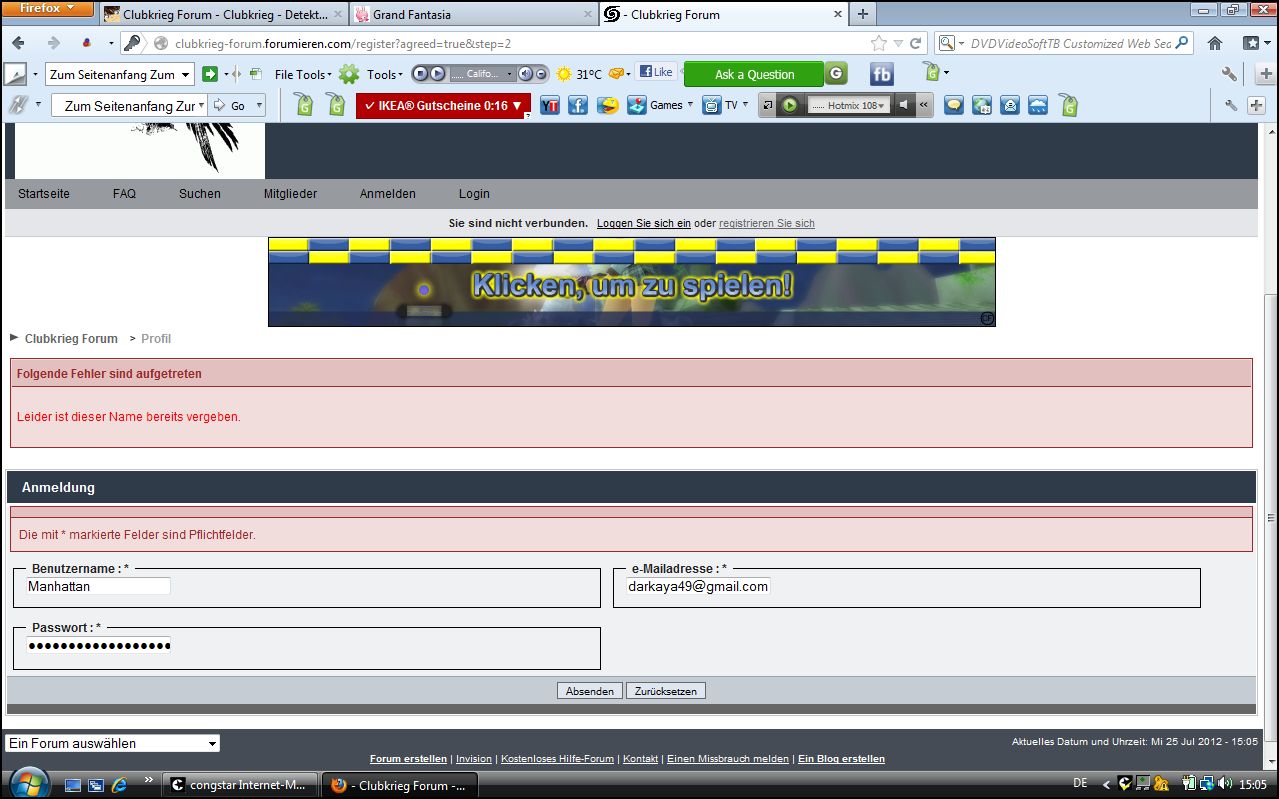This screenshot has height=799, width=1279.
Task: Play the Hotmix 108 radio stream
Action: click(790, 105)
